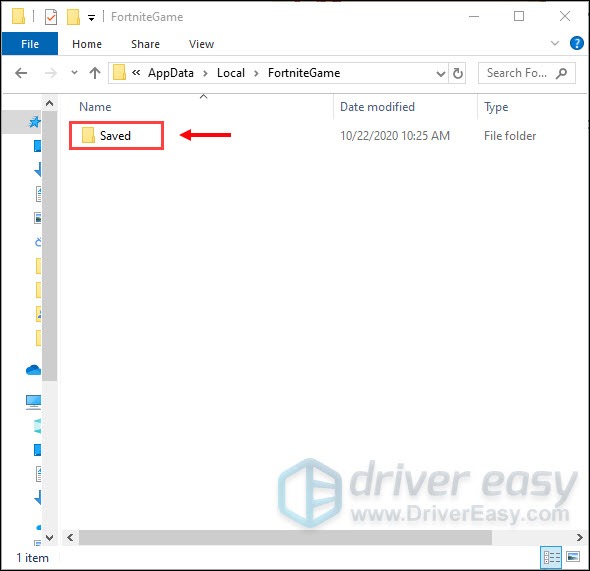This screenshot has width=590, height=571.
Task: Select the View ribbon tab
Action: click(x=201, y=44)
